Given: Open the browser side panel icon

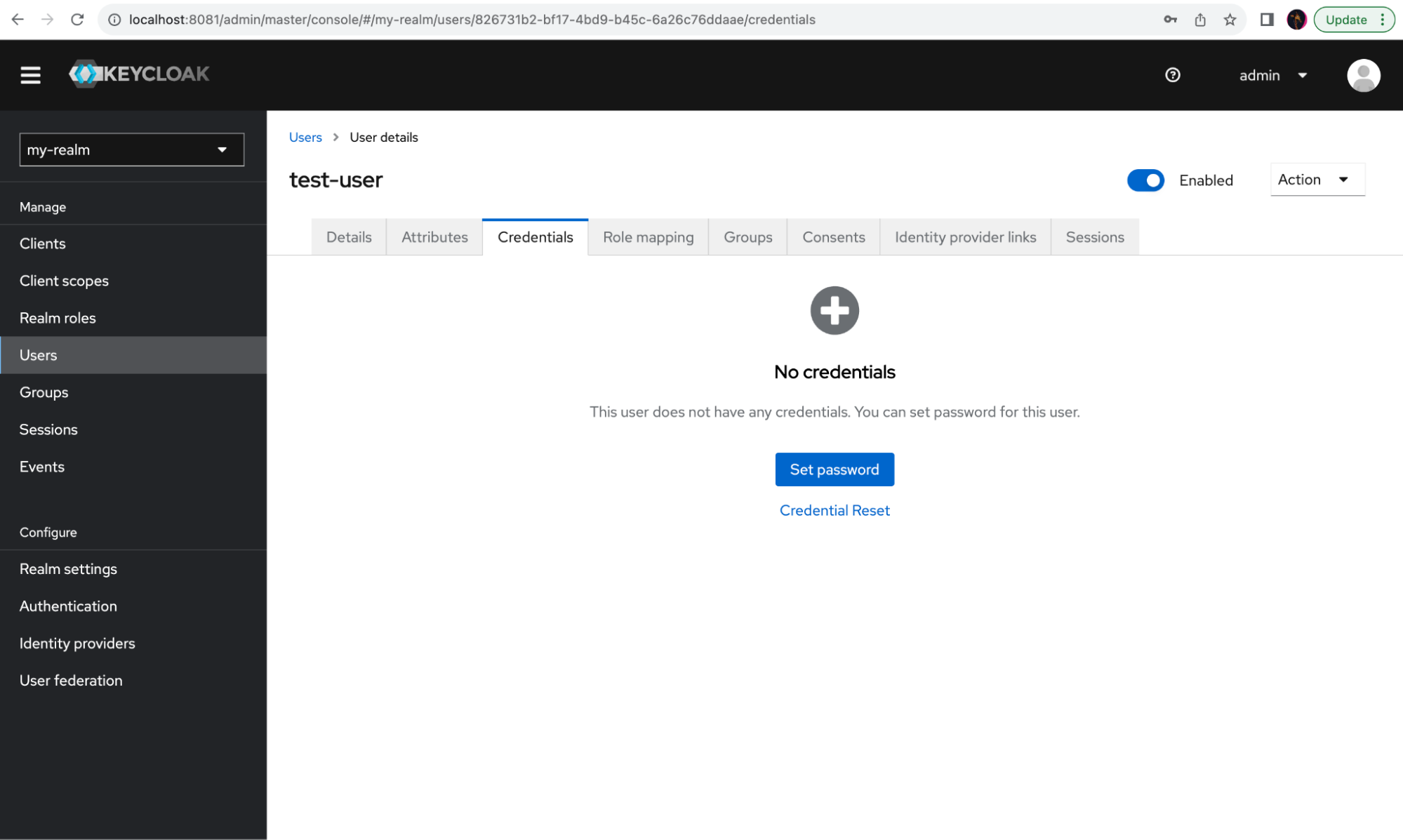Looking at the screenshot, I should tap(1266, 20).
